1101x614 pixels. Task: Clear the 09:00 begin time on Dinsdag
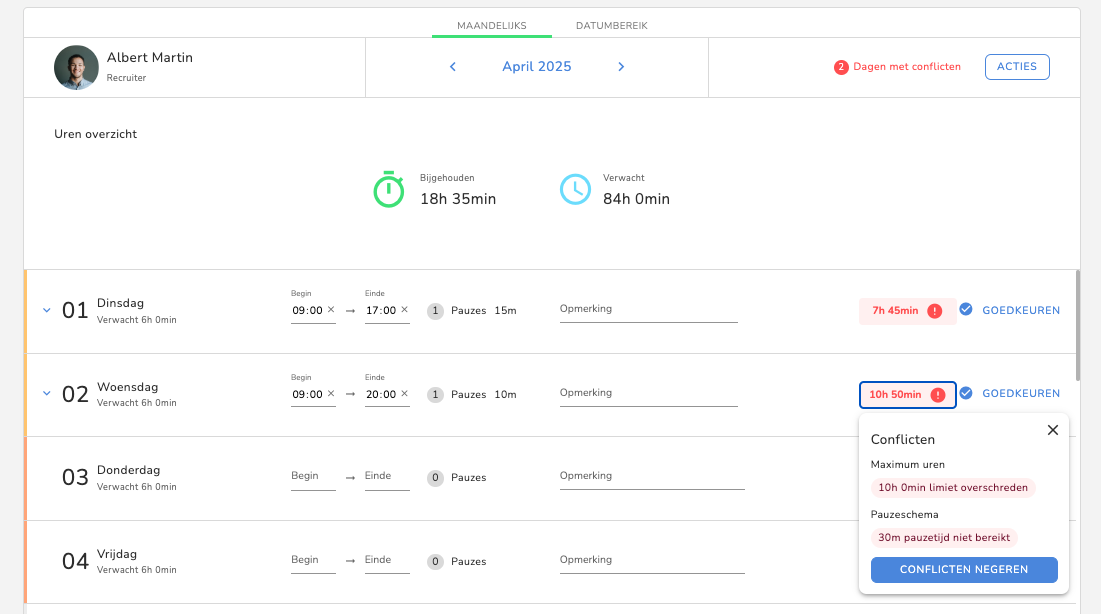pyautogui.click(x=331, y=310)
